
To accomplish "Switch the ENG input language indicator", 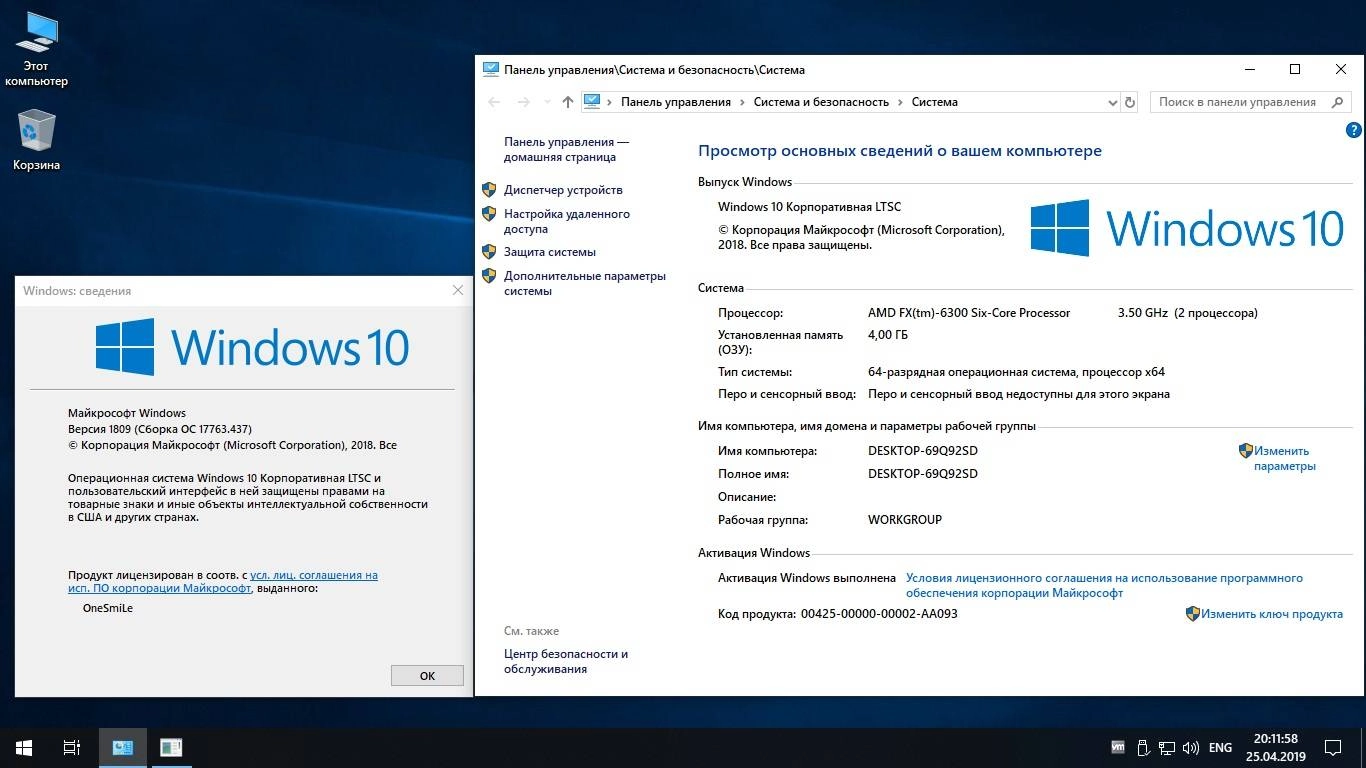I will 1220,747.
